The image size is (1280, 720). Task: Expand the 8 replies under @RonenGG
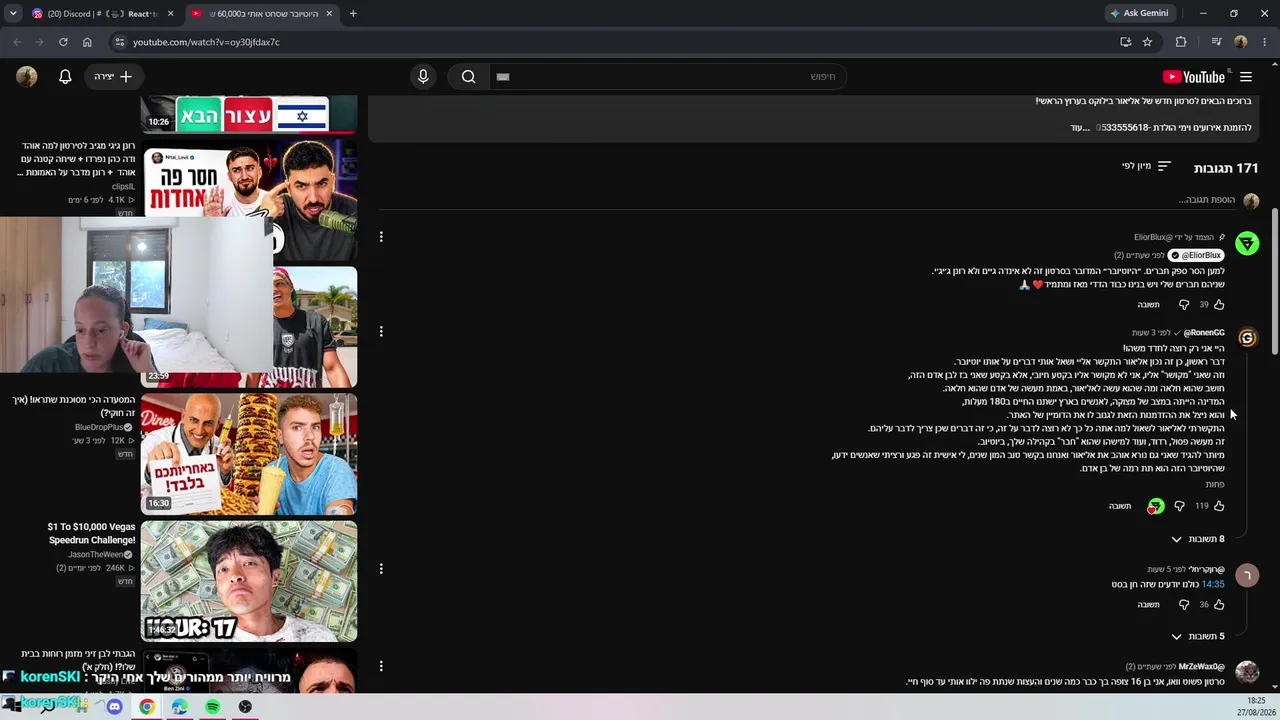(1197, 539)
